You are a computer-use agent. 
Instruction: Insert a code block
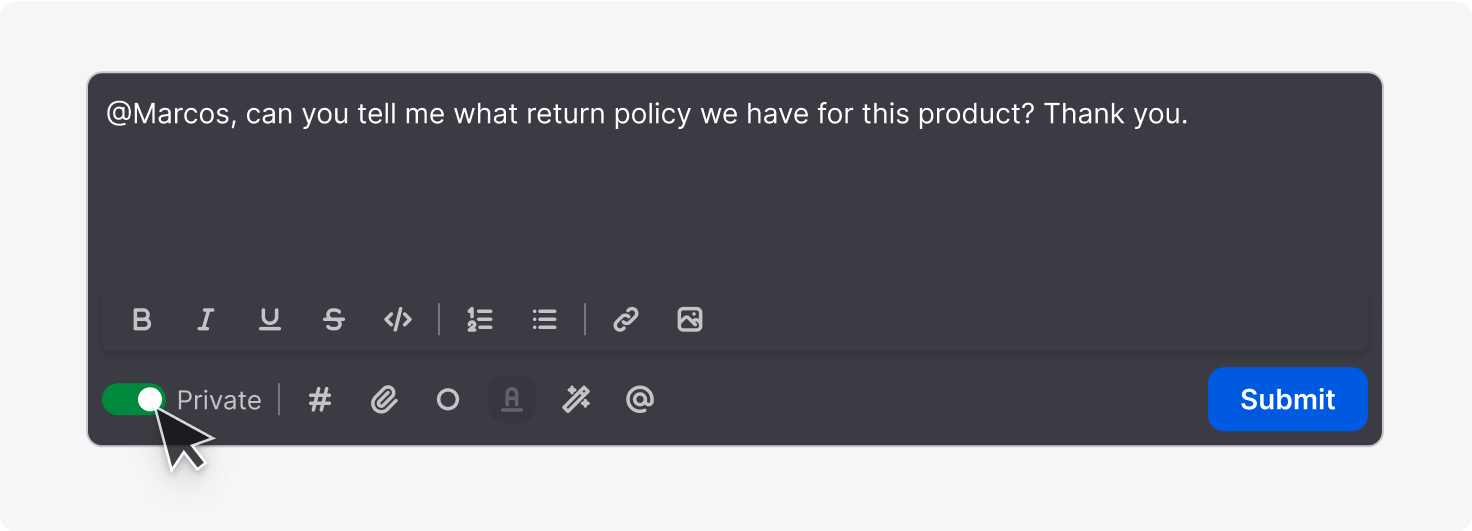coord(398,320)
